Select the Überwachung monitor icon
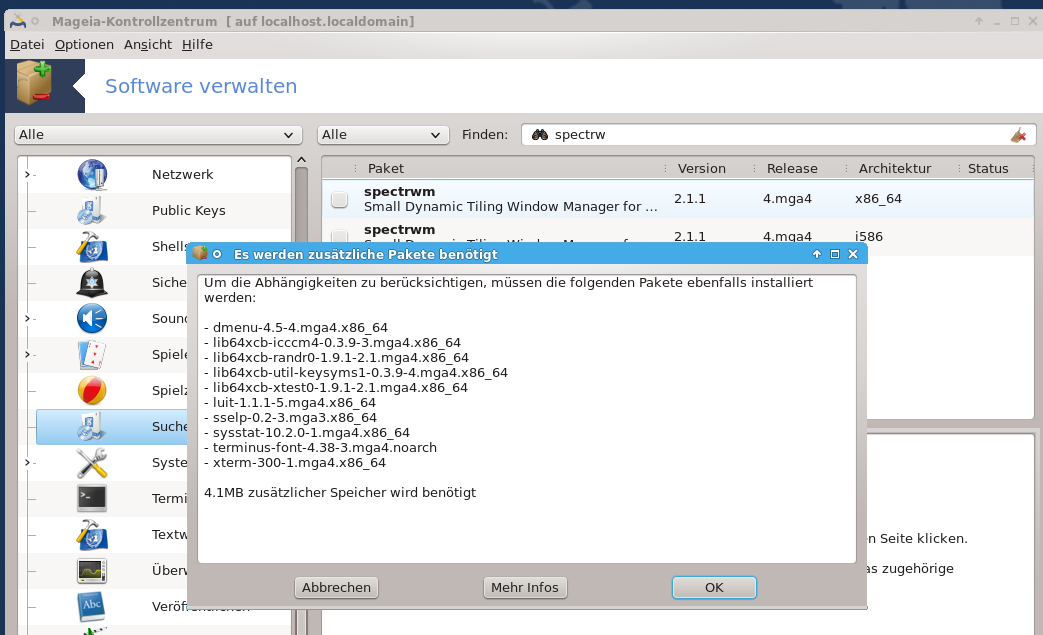 click(x=92, y=571)
